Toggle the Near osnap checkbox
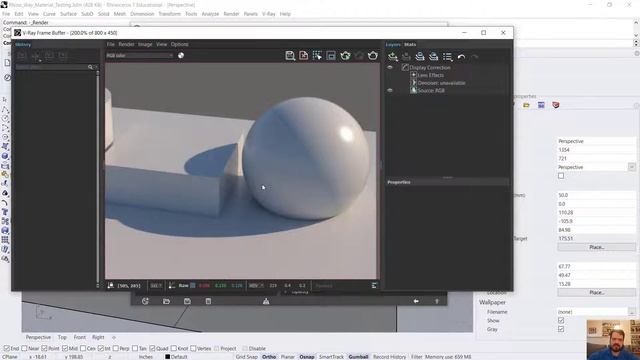The height and width of the screenshot is (360, 640). [24, 348]
